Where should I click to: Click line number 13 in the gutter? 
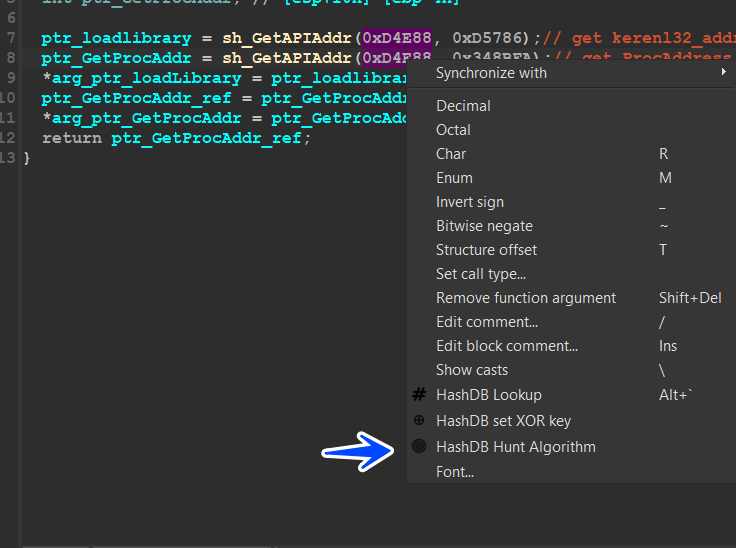tap(8, 158)
